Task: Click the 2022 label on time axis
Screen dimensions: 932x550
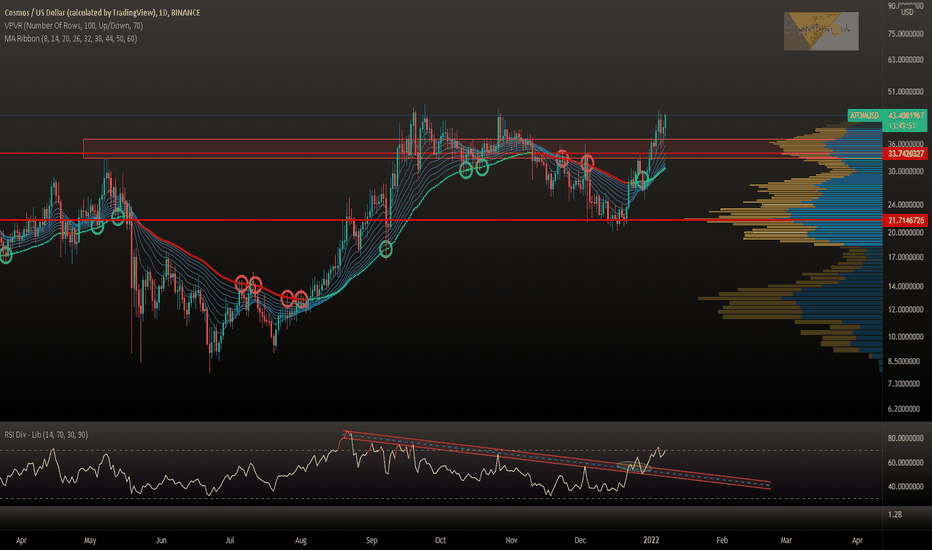Action: click(651, 540)
